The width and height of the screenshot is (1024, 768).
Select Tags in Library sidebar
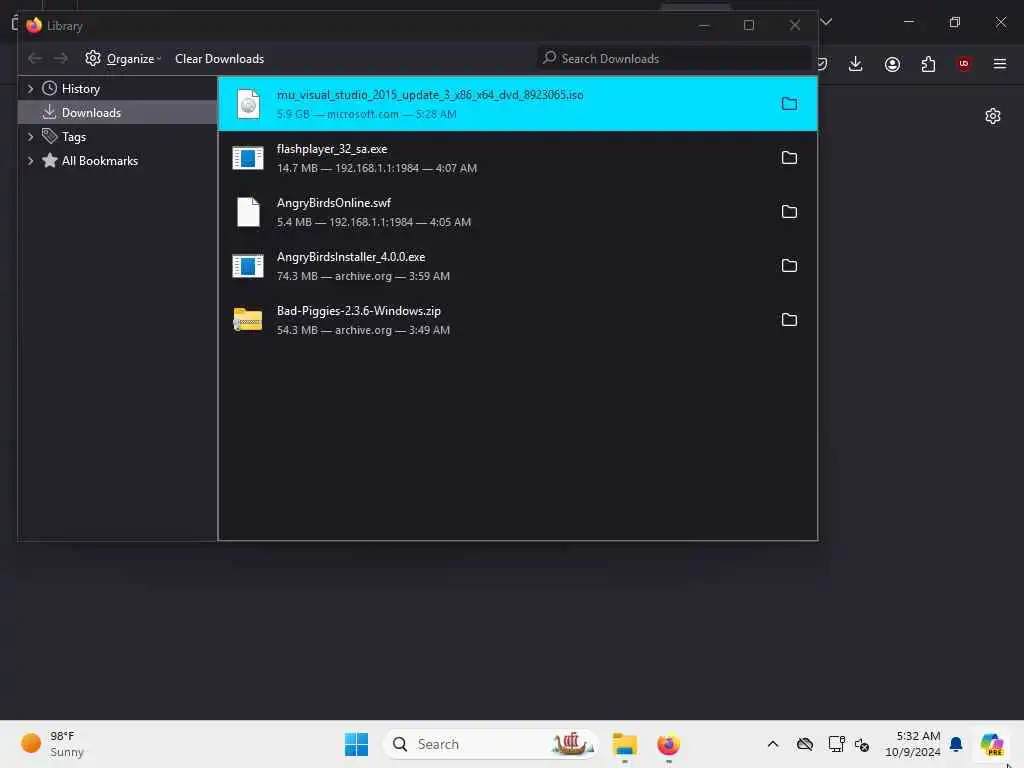[74, 137]
